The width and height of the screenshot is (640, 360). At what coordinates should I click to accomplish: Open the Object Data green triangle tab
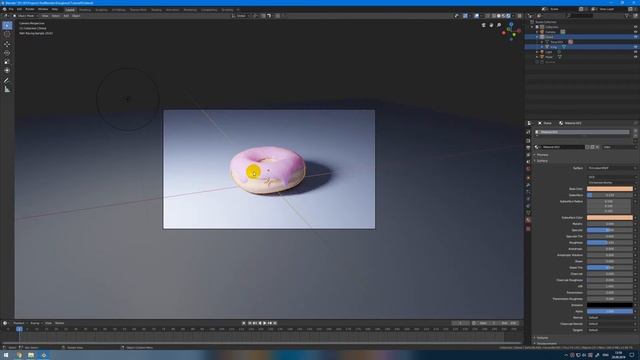528,213
